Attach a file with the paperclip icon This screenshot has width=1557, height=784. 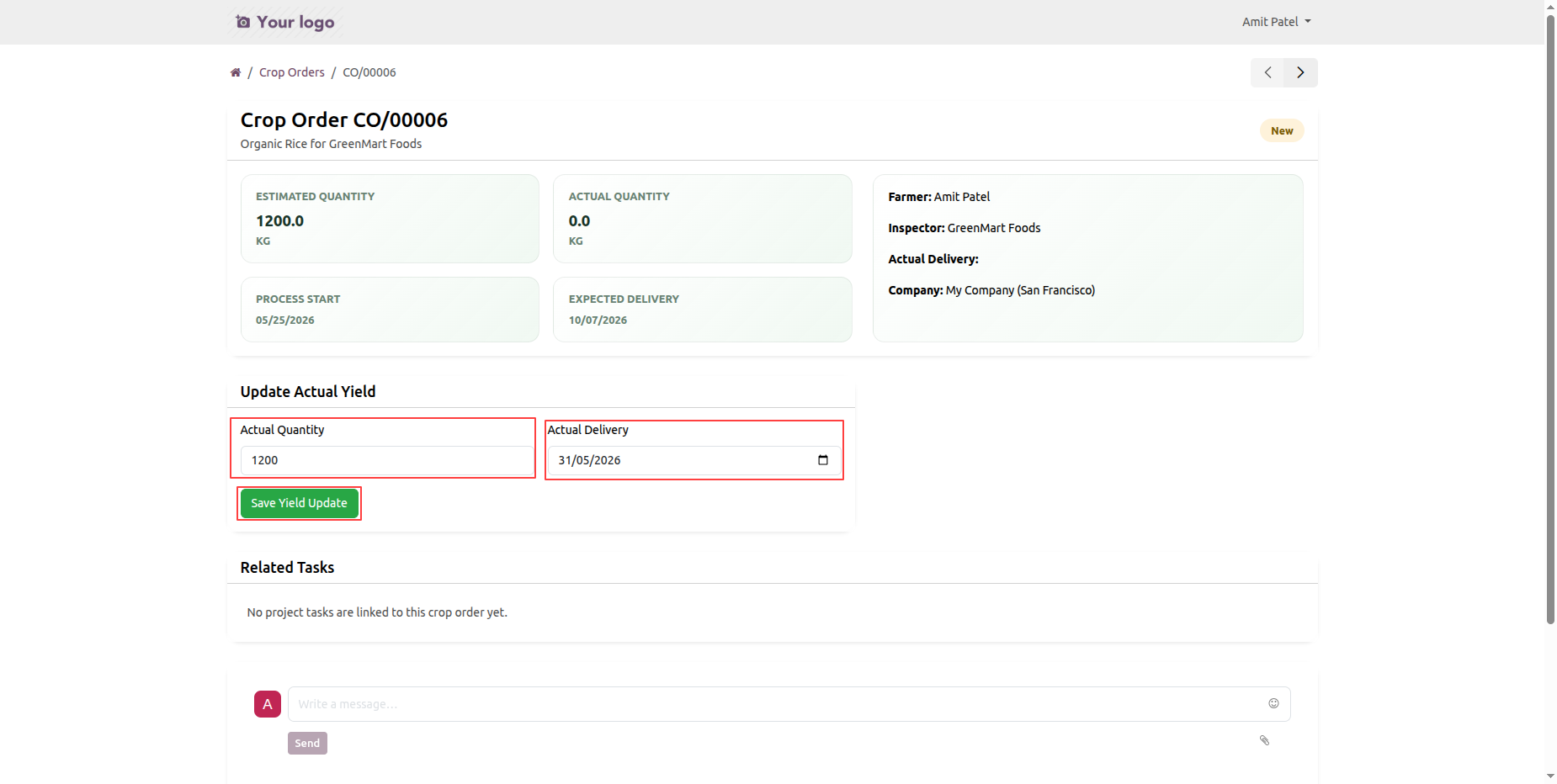tap(1264, 740)
